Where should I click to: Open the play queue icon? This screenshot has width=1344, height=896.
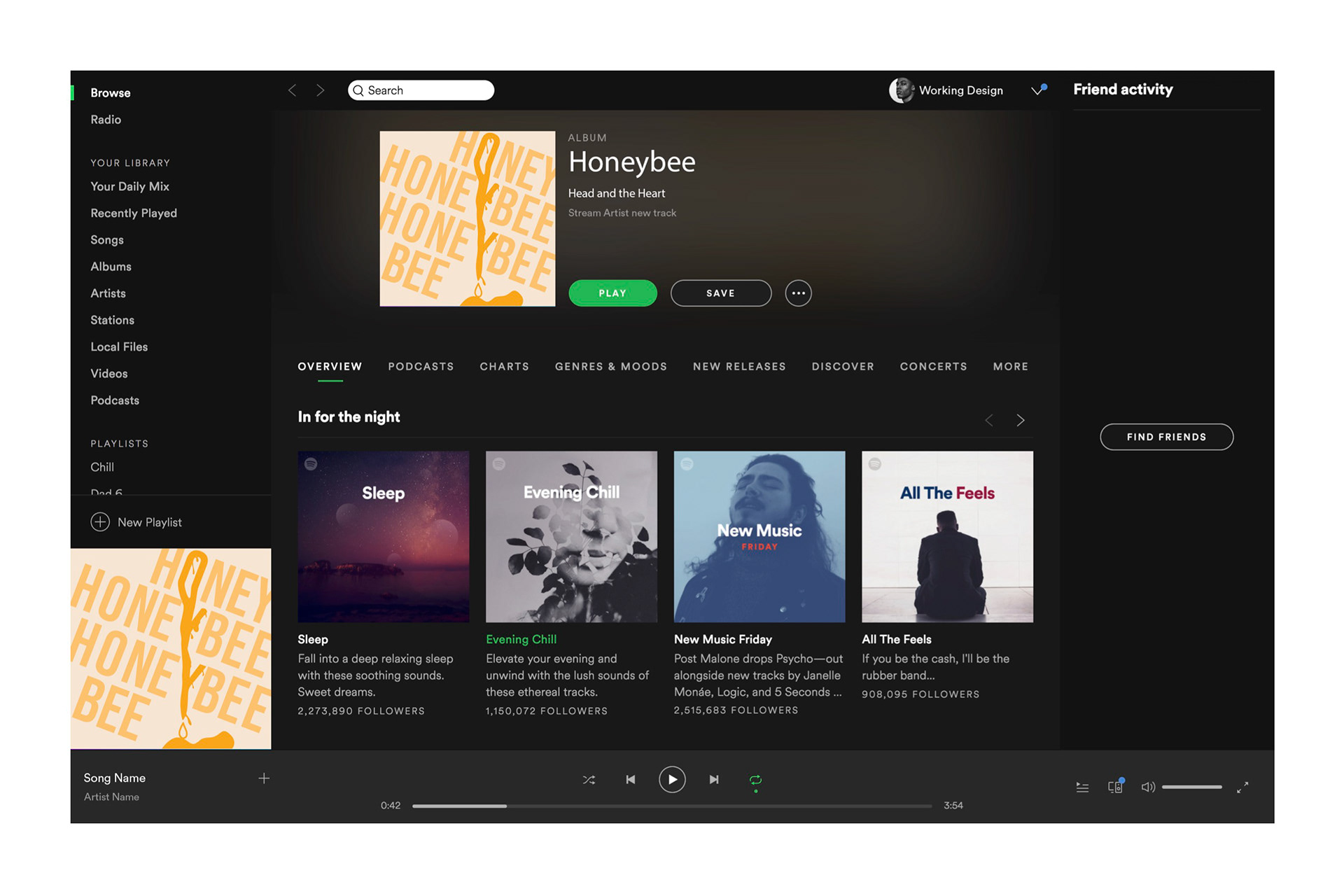(1082, 787)
